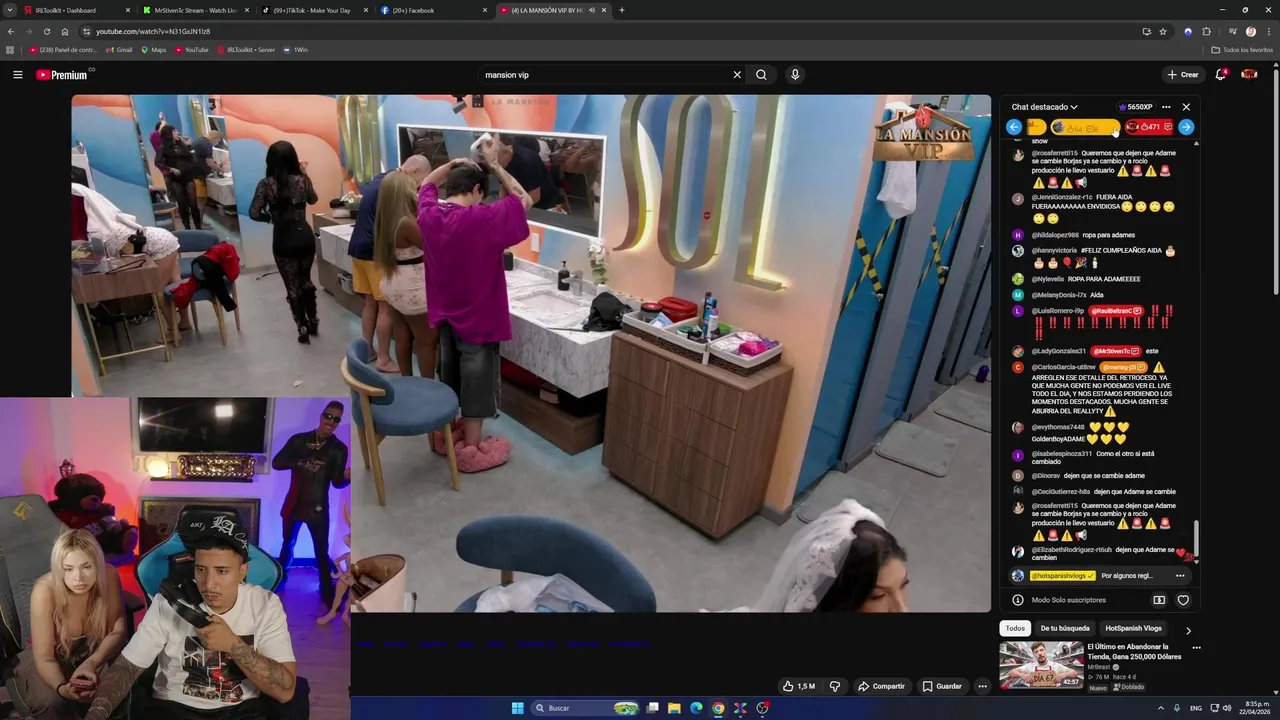Open more actions below the video

click(982, 686)
